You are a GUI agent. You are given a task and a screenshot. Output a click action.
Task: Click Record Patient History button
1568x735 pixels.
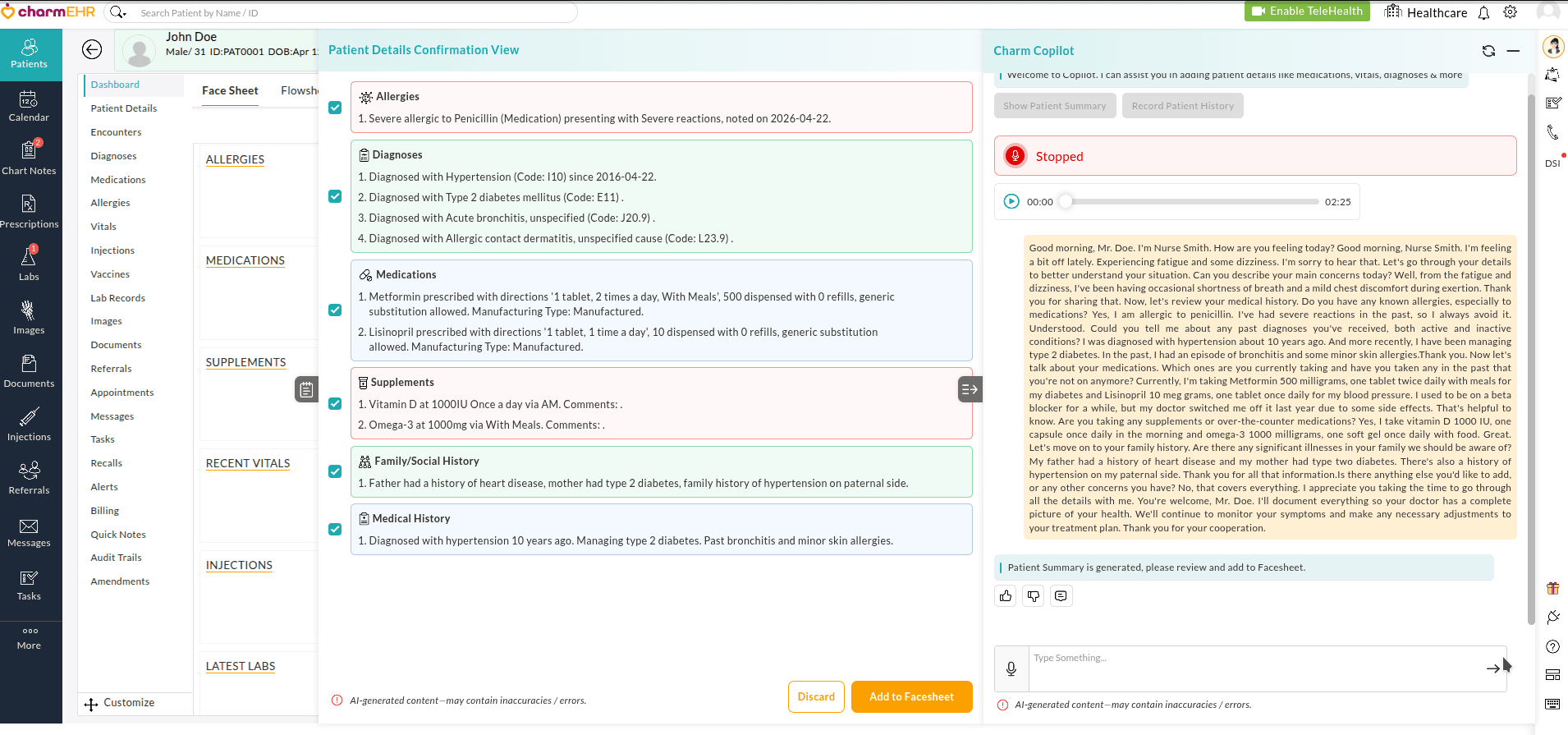[1182, 106]
